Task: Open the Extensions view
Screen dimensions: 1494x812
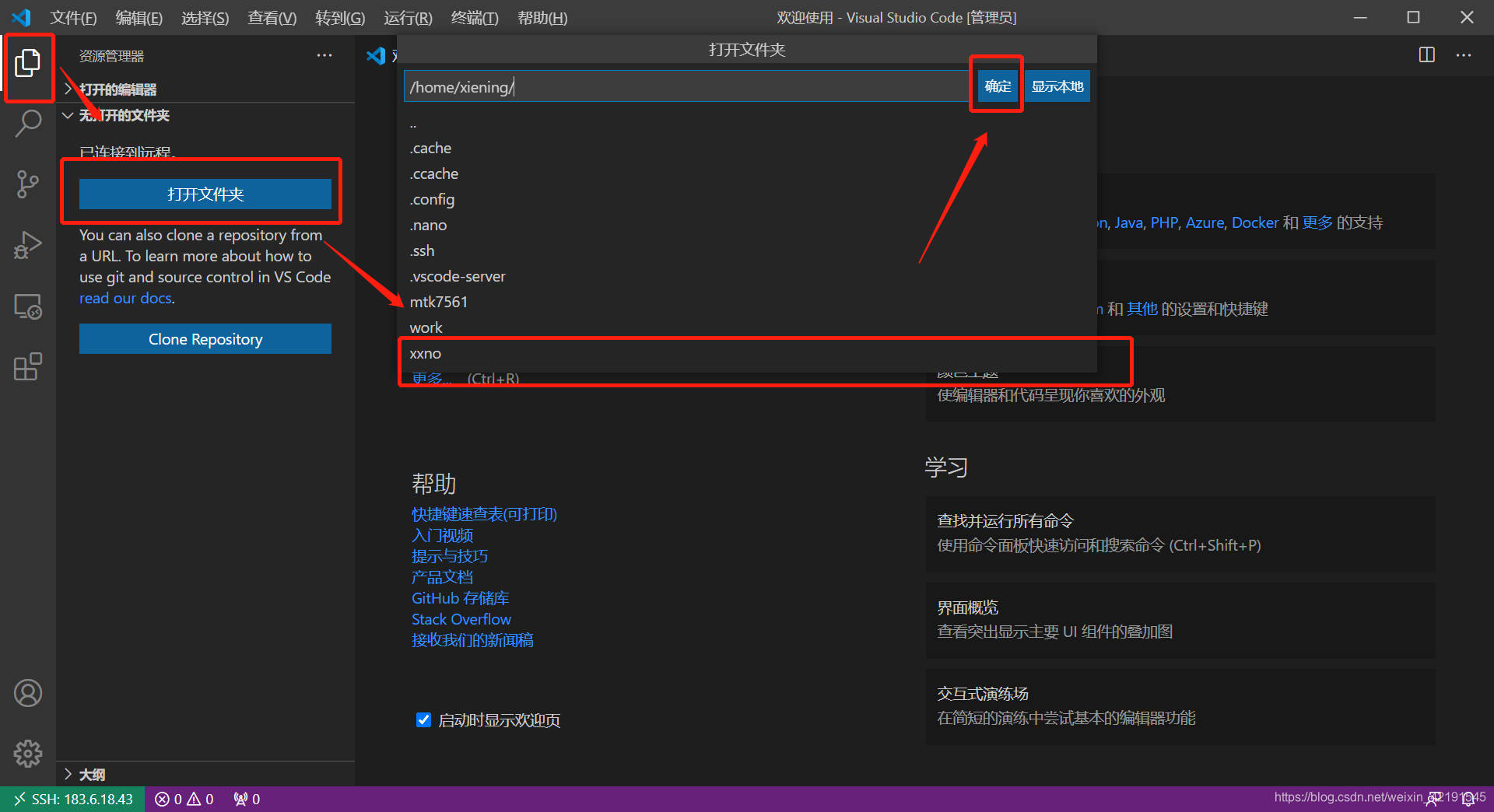Action: pyautogui.click(x=28, y=366)
